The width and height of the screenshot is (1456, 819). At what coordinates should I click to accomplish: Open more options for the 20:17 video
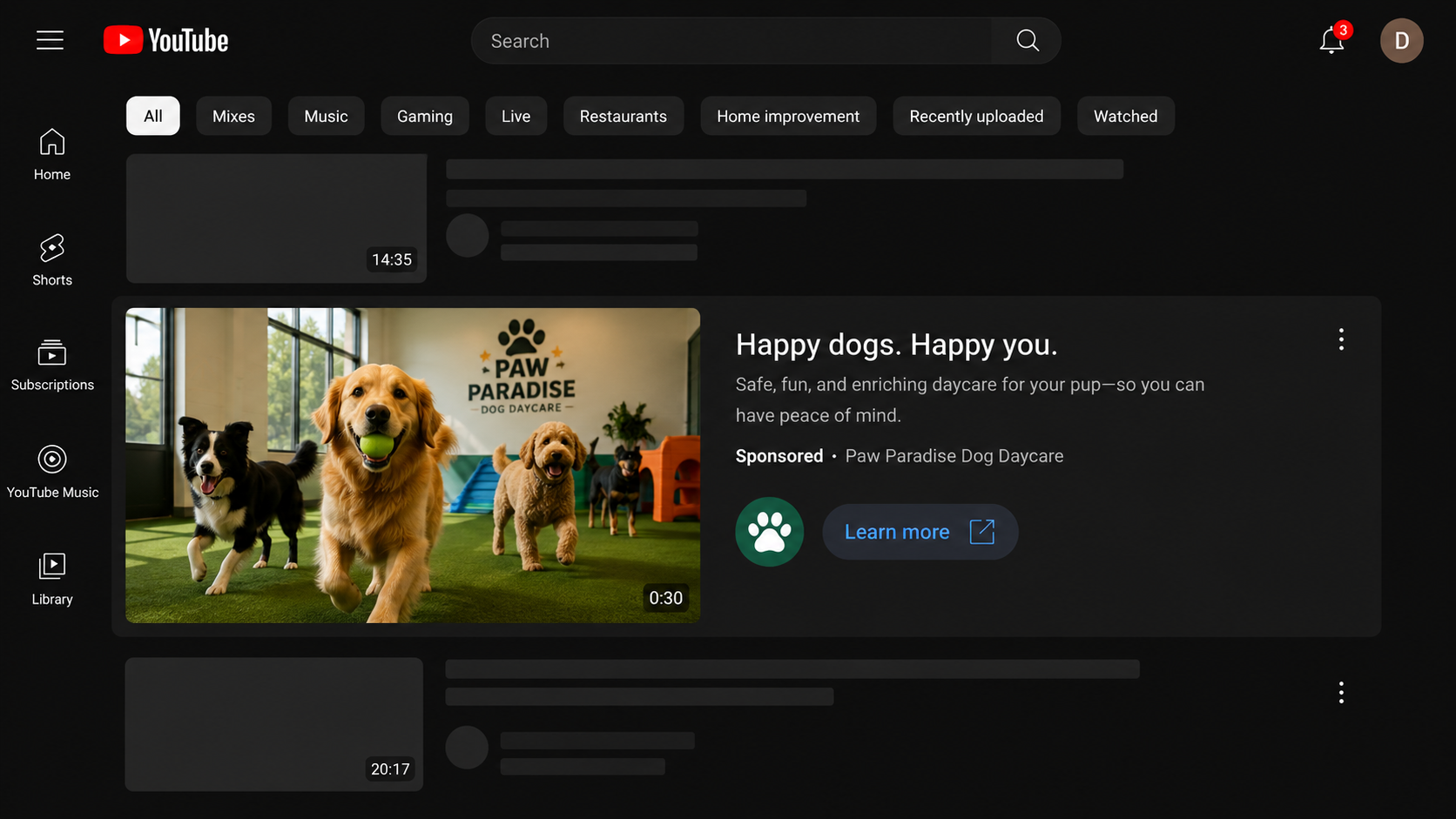coord(1341,693)
